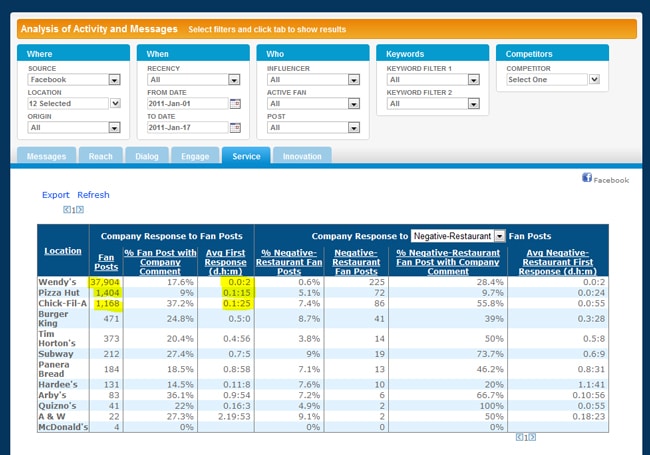Expand the Influencer dropdown

(313, 80)
